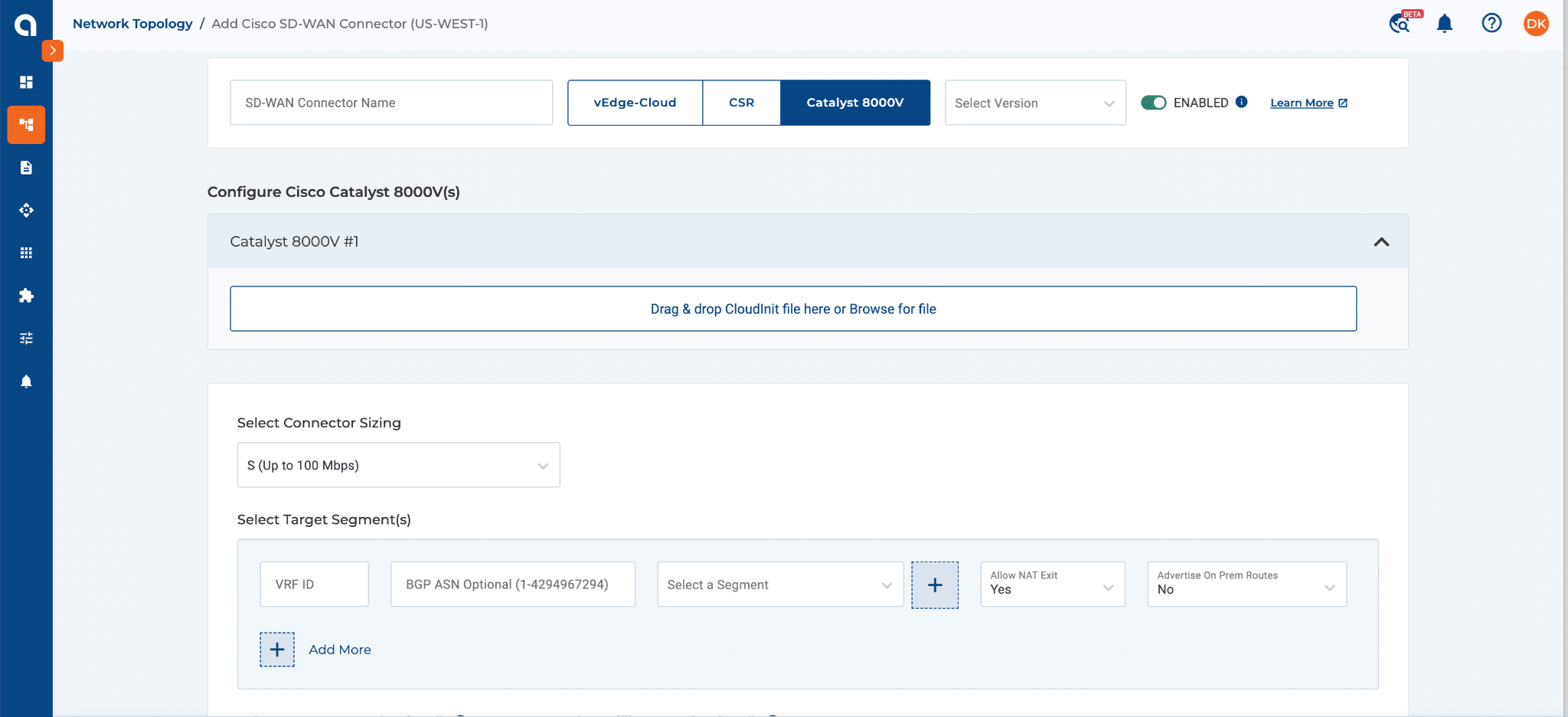Open the Learn More link
Screen dimensions: 1568x717
click(x=1308, y=103)
